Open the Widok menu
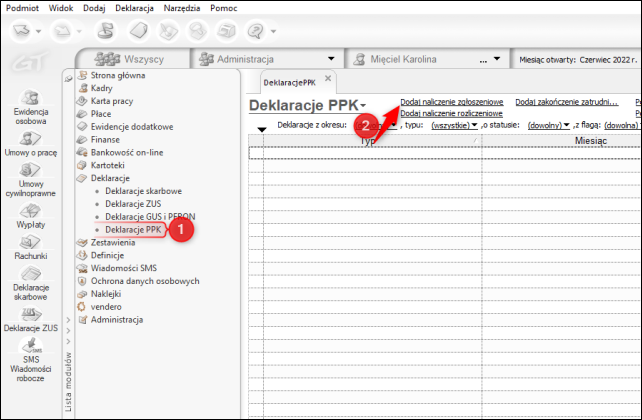 61,8
